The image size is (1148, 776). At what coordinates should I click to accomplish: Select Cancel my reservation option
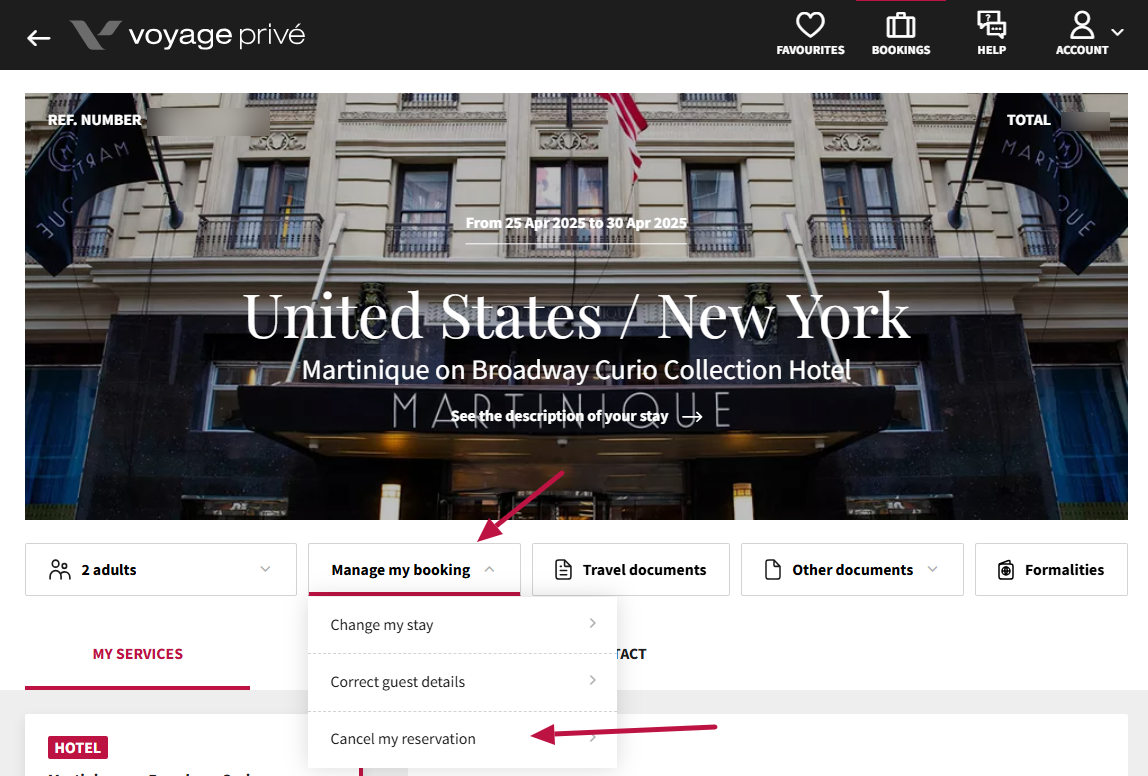coord(462,739)
